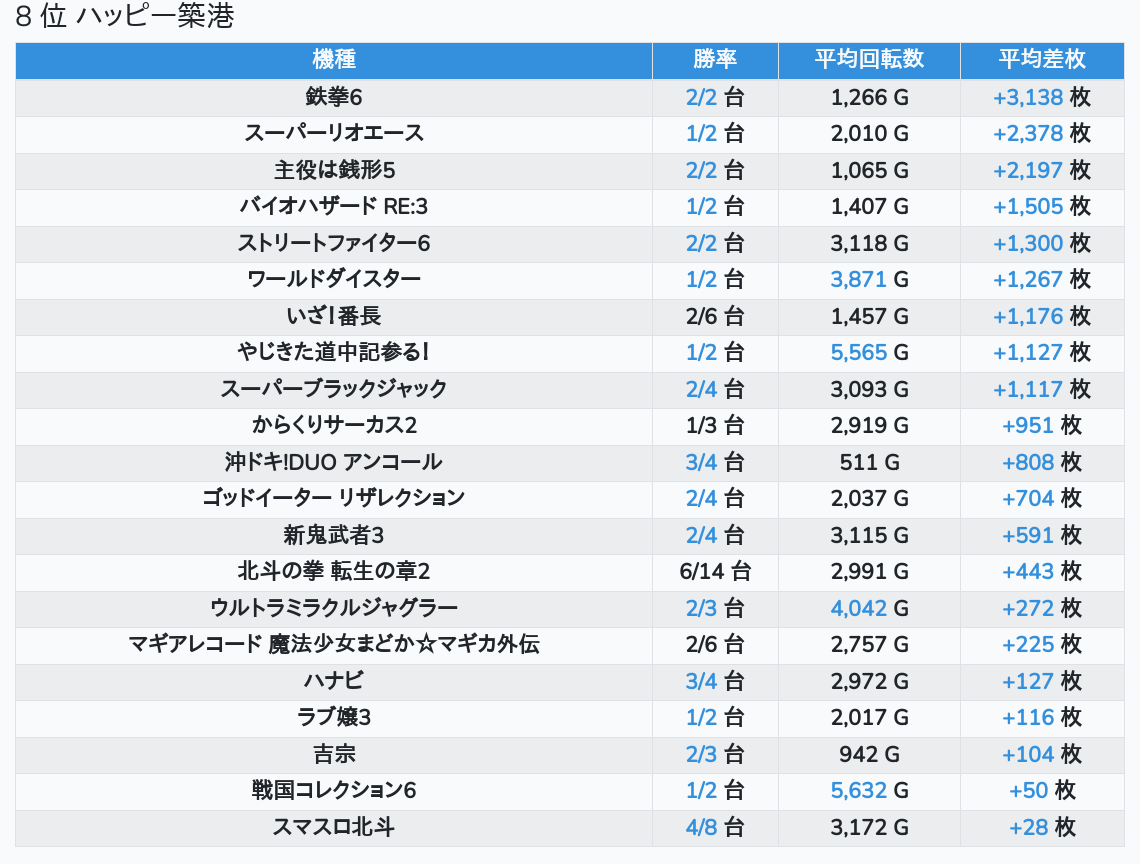1140x864 pixels.
Task: Click the 平均回転数 column header
Action: [x=869, y=60]
